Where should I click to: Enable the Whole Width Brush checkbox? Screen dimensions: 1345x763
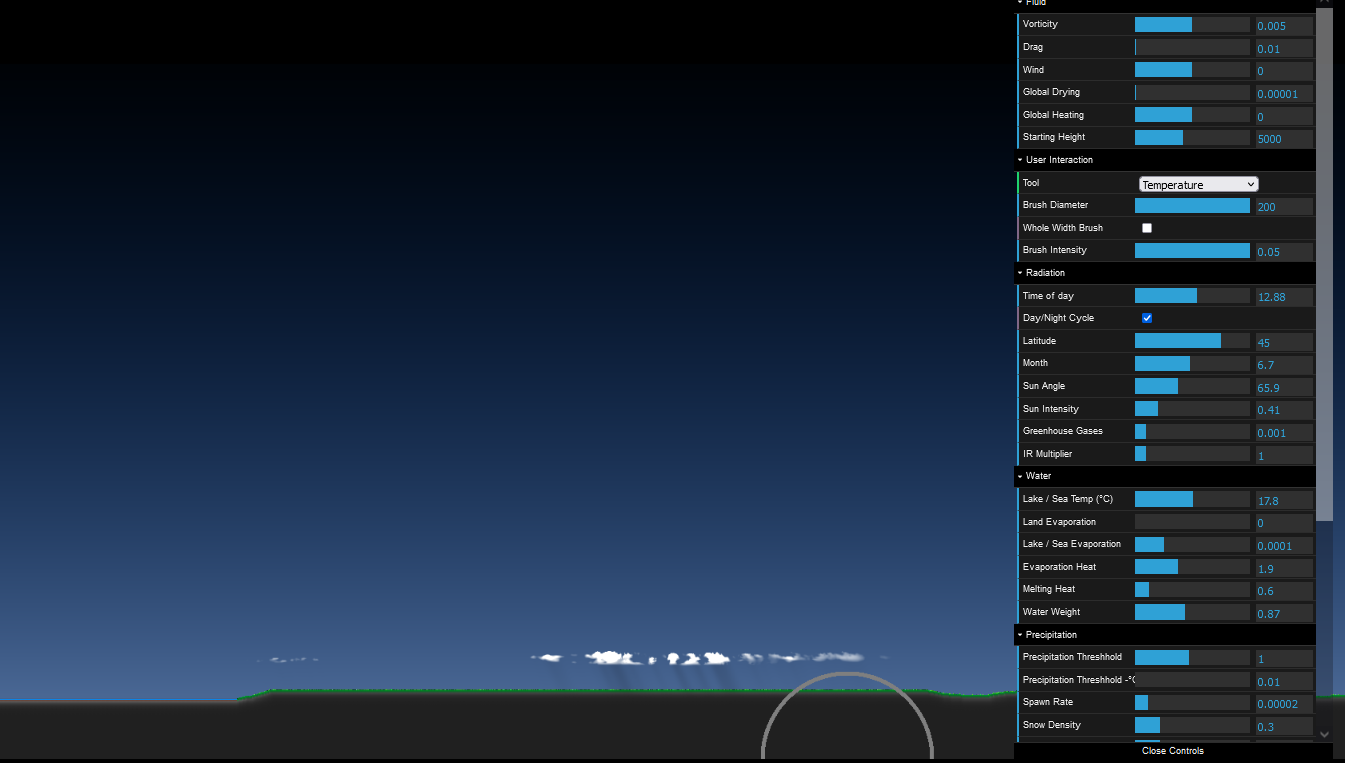click(x=1147, y=228)
